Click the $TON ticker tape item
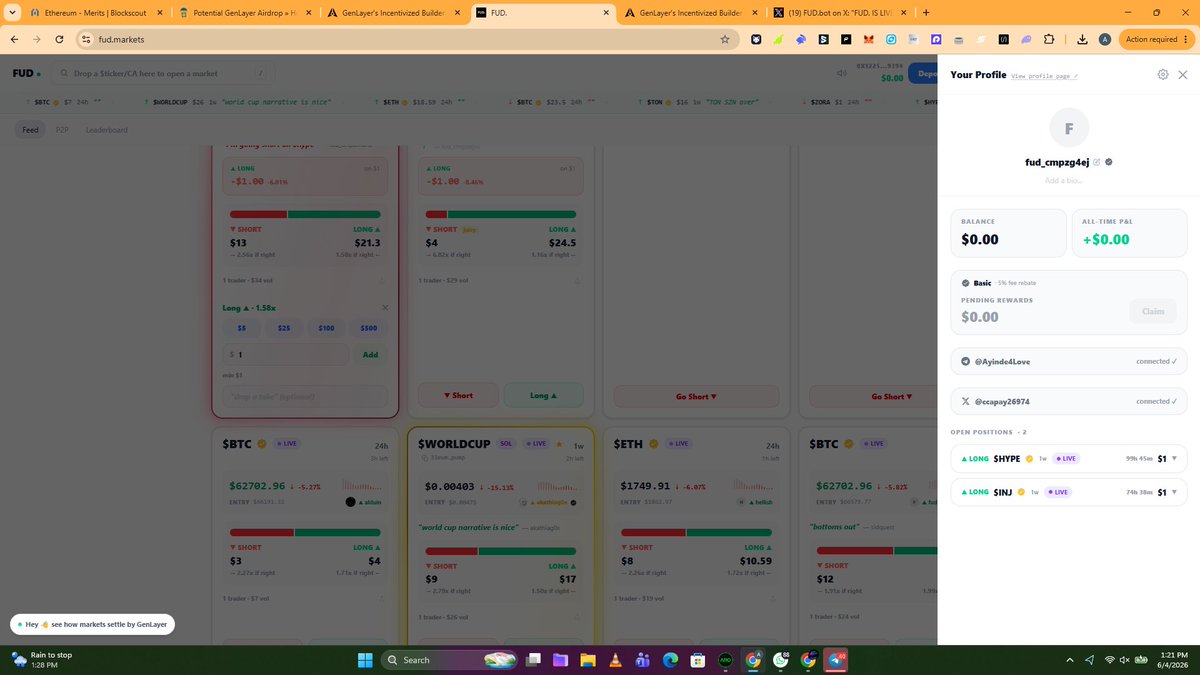The image size is (1200, 675). 698,102
